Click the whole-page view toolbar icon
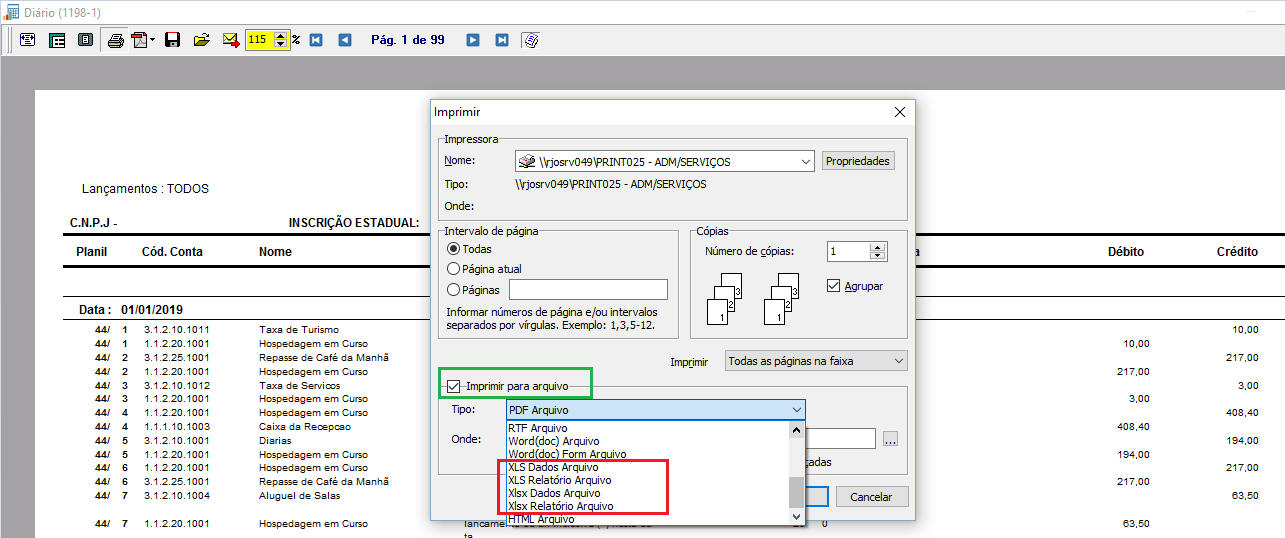This screenshot has height=538, width=1285. tap(85, 40)
